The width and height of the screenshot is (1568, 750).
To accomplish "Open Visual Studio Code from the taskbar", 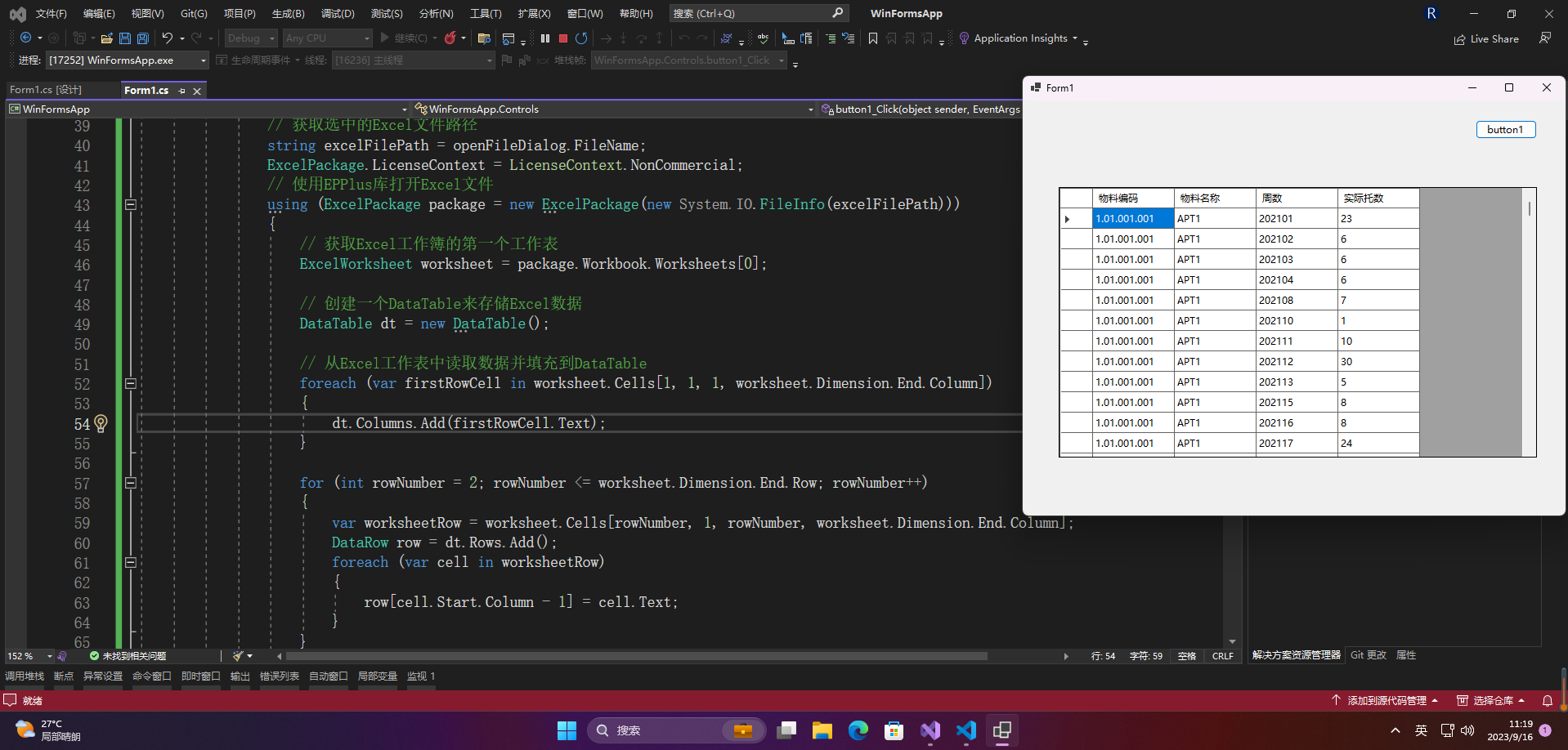I will click(x=965, y=730).
